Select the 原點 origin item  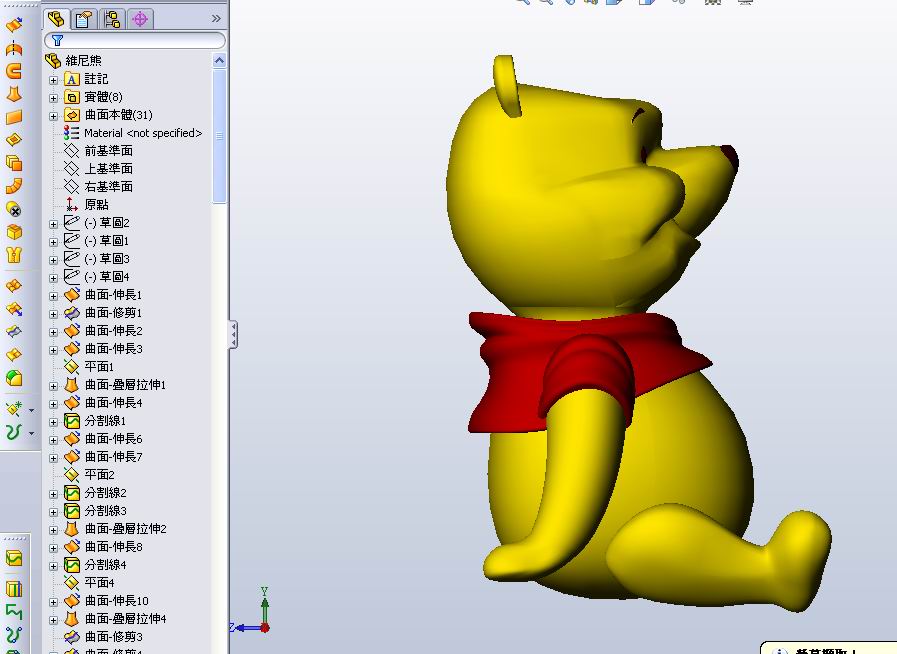(x=97, y=203)
